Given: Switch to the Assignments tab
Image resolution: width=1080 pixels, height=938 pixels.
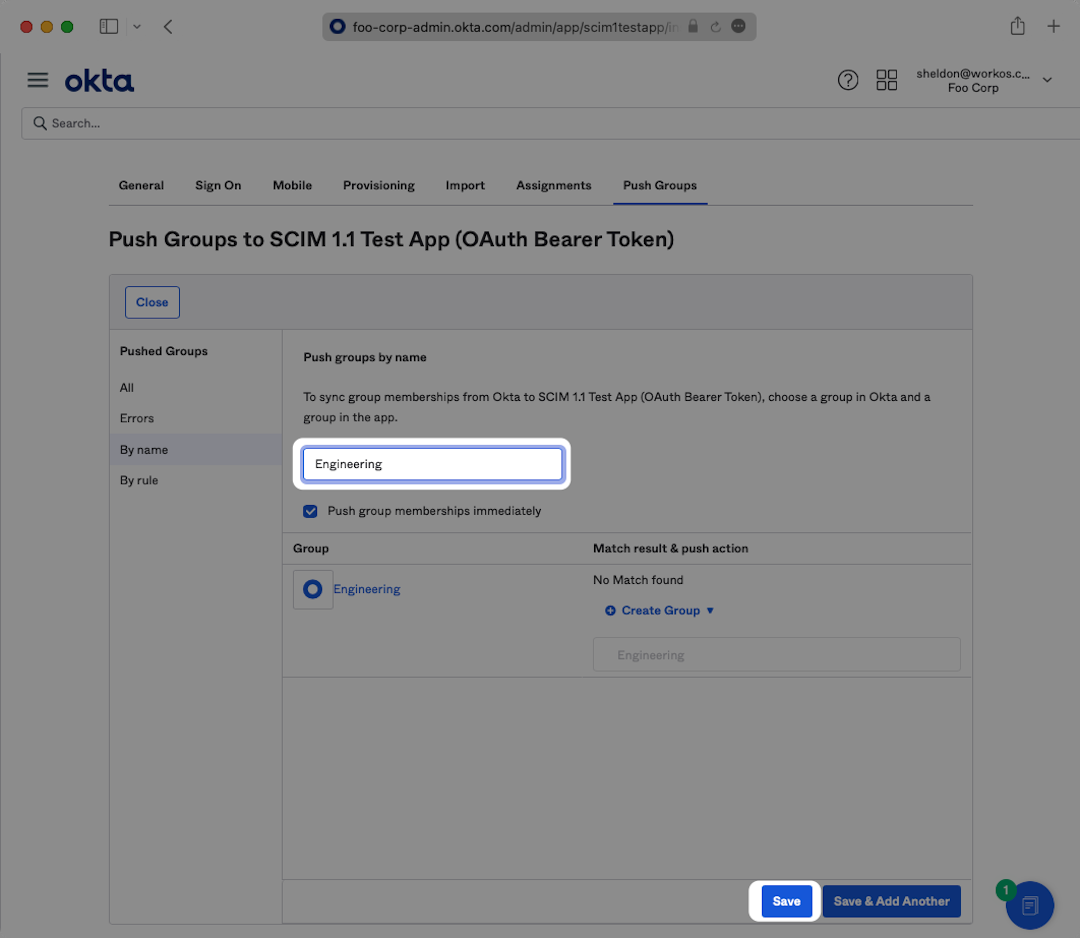Looking at the screenshot, I should (553, 185).
